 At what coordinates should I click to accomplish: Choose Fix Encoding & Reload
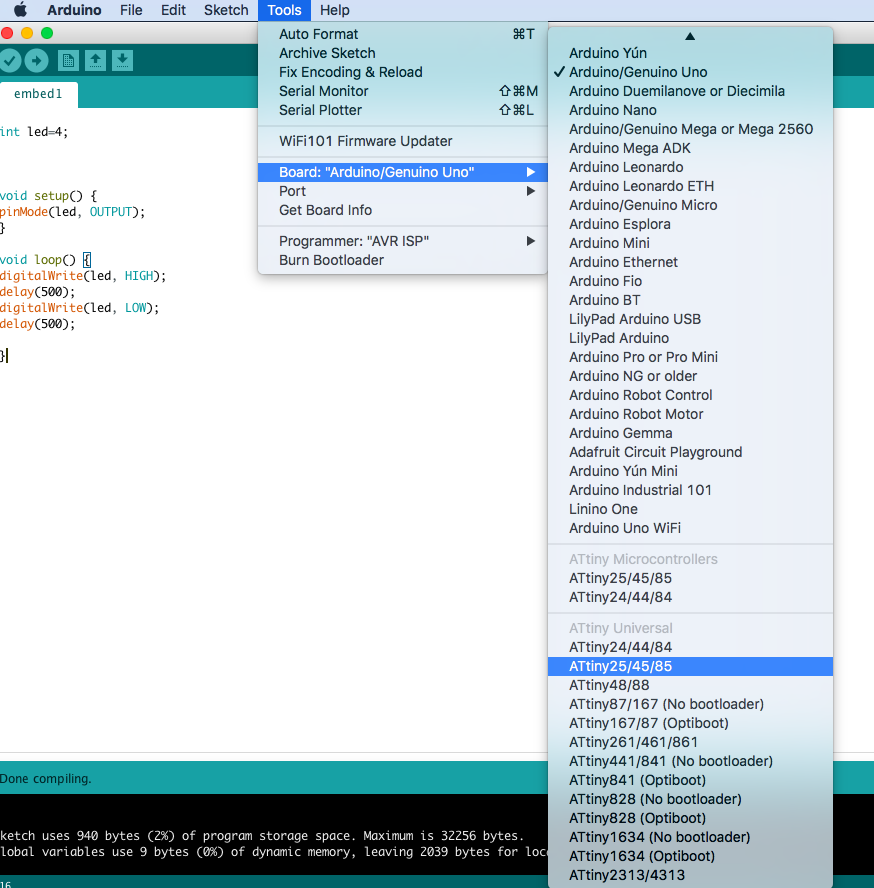pos(403,72)
